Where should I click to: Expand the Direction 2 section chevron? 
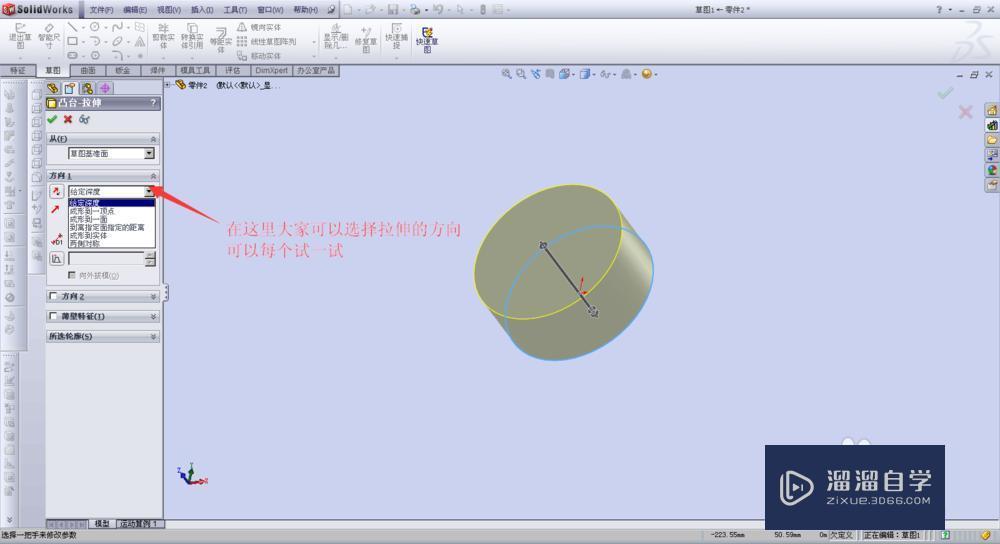click(x=153, y=297)
